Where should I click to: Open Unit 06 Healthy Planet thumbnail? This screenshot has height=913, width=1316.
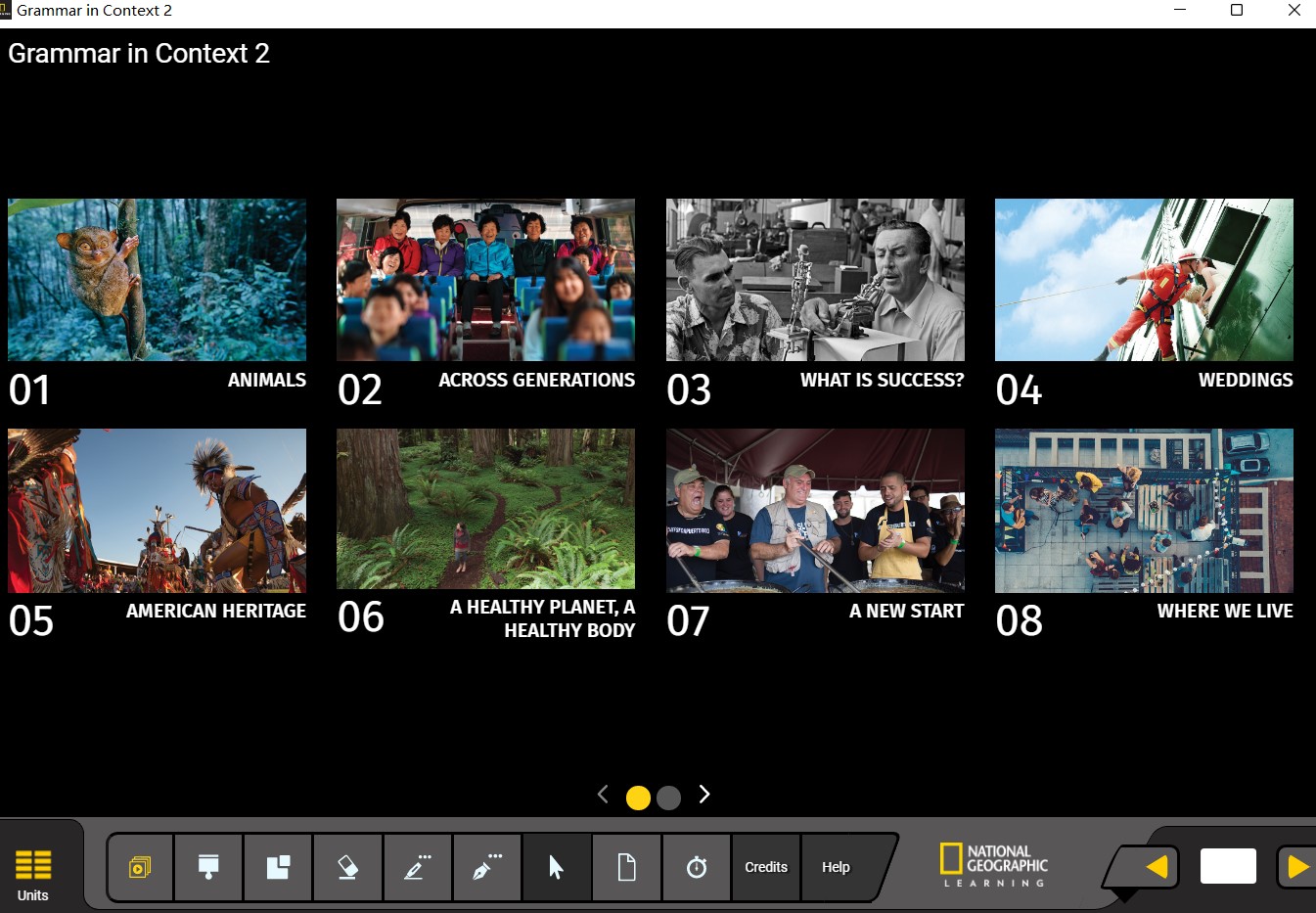pyautogui.click(x=485, y=509)
